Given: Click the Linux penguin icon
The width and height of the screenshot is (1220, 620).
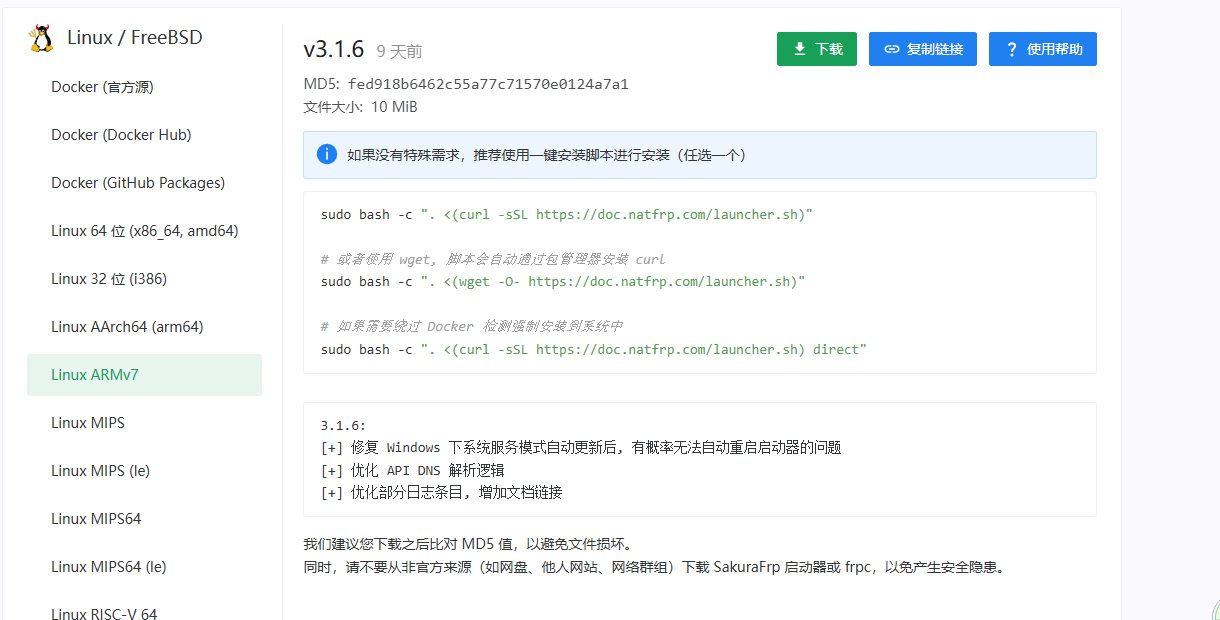Looking at the screenshot, I should pyautogui.click(x=41, y=38).
